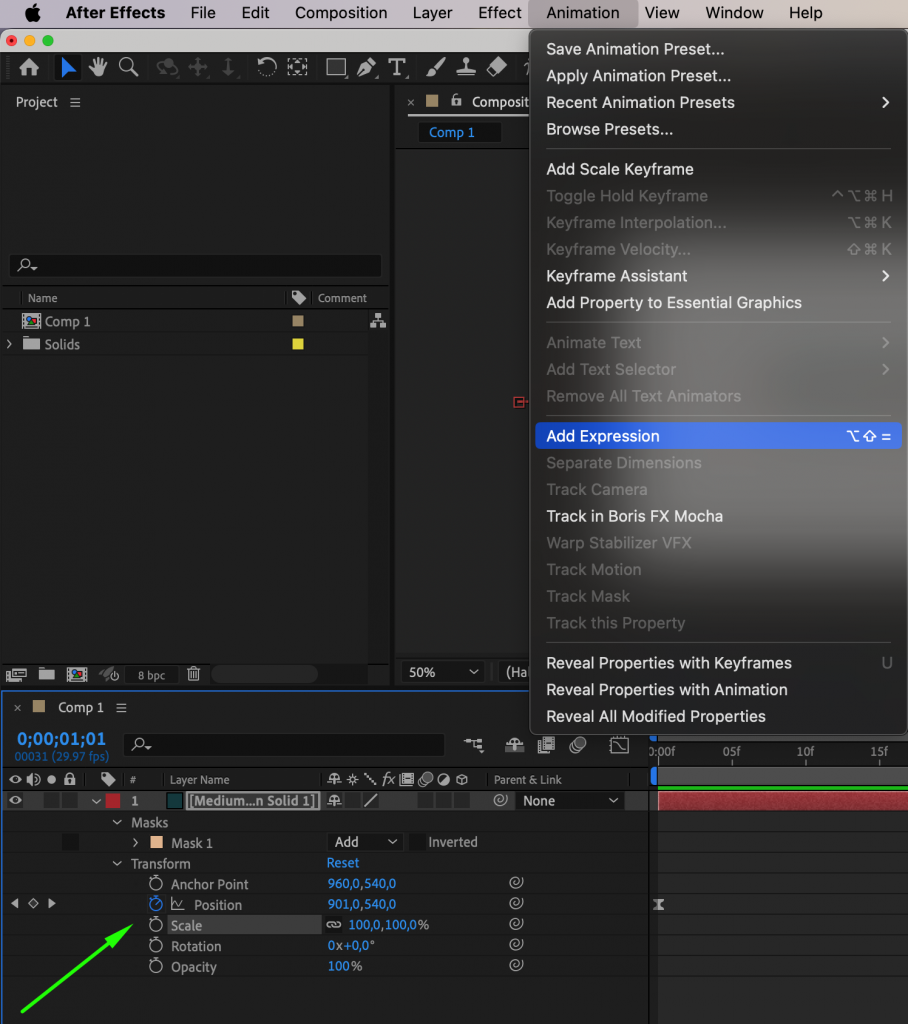Click the Reset link for Transform

pos(343,862)
